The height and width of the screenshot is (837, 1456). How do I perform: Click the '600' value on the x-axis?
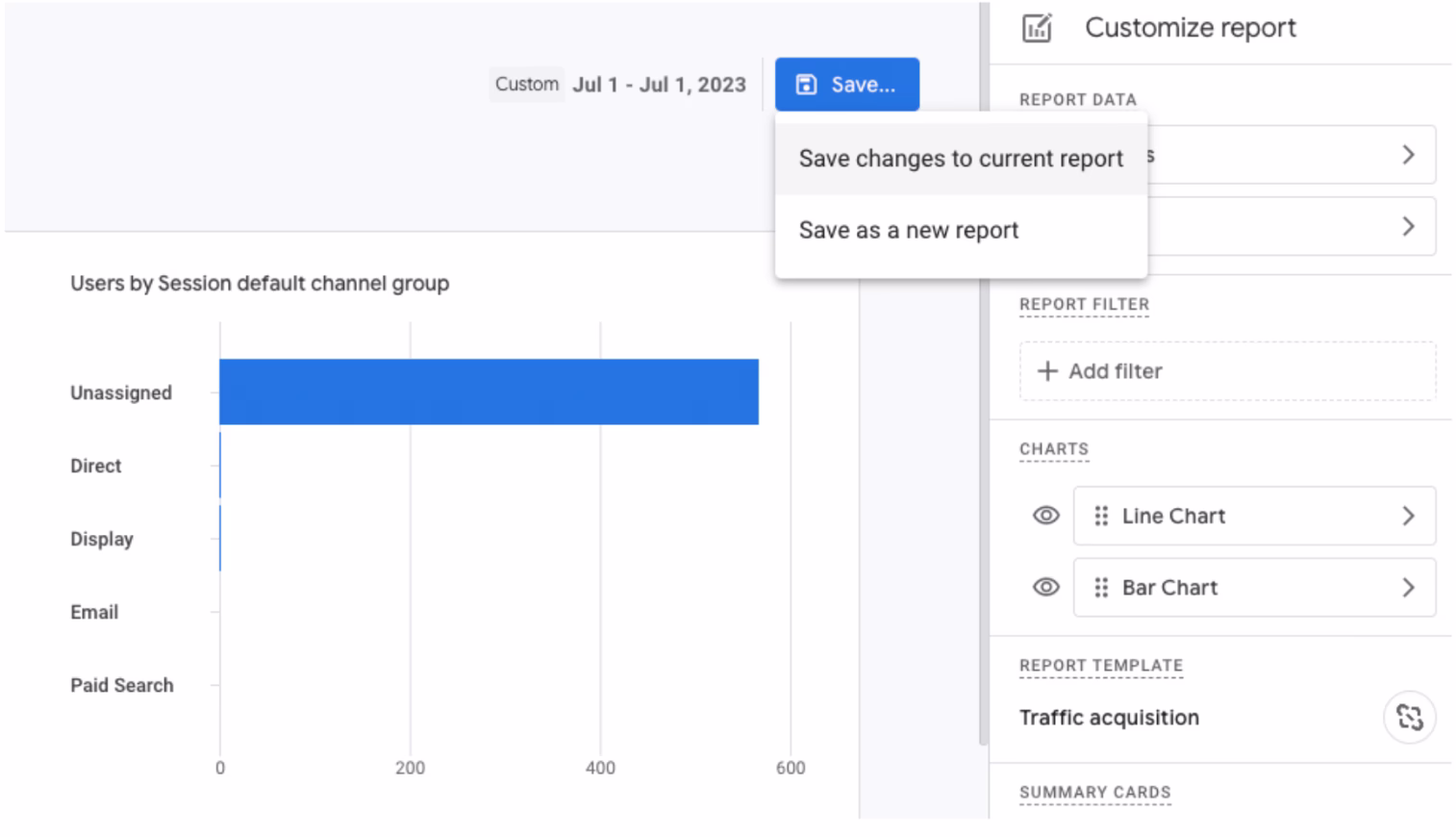(791, 768)
